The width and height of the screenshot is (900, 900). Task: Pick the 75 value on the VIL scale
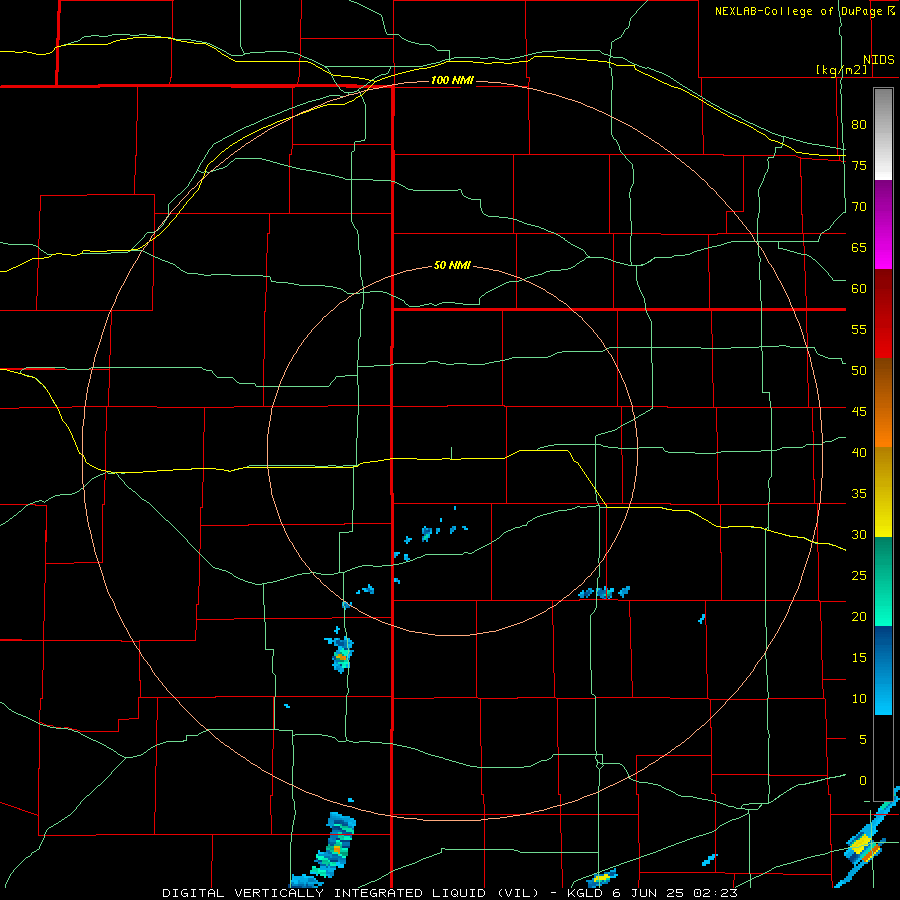[859, 166]
